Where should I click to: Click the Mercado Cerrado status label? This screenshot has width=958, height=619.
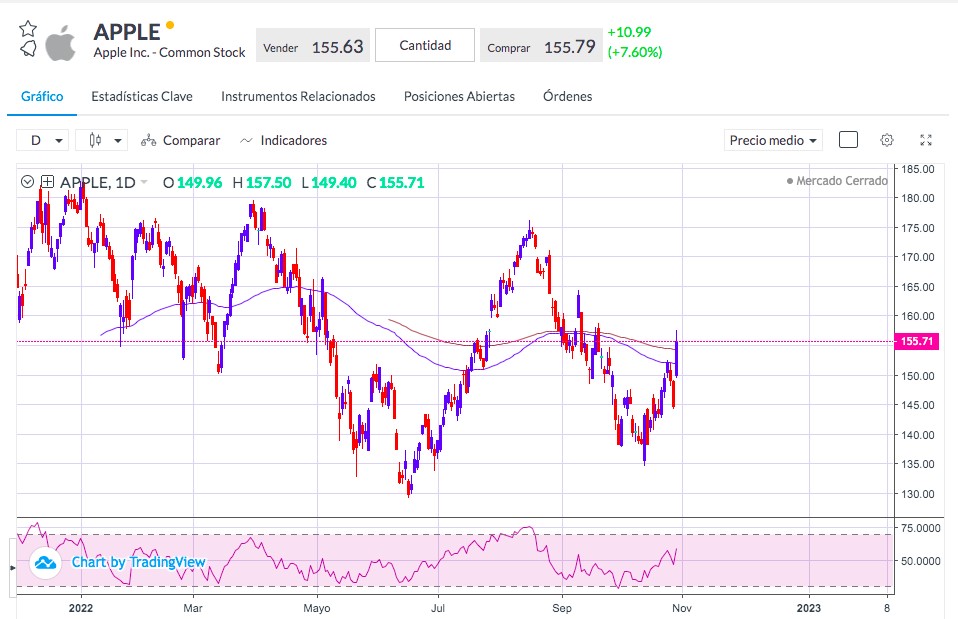837,181
